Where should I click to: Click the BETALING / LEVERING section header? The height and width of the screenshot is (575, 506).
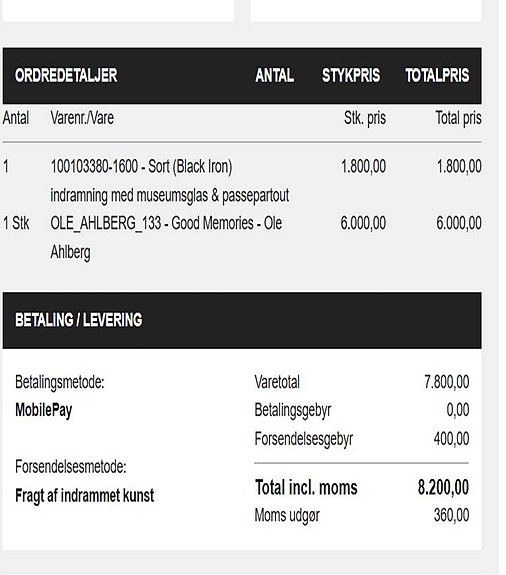point(78,320)
